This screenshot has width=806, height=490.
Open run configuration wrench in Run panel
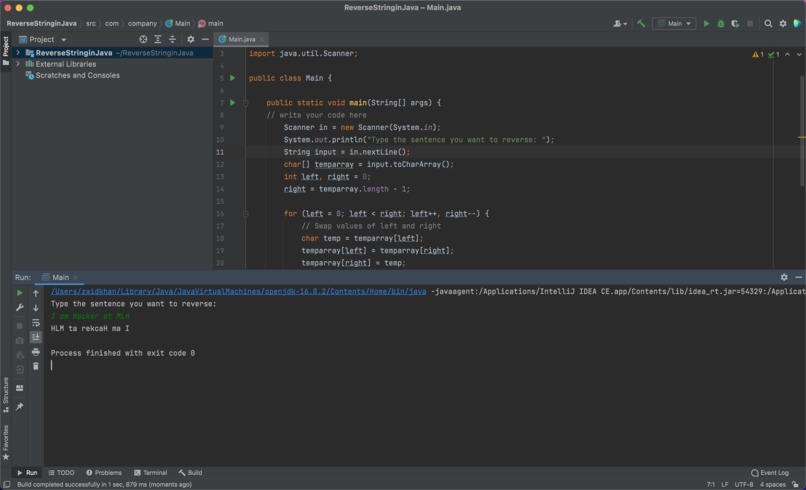pyautogui.click(x=20, y=307)
